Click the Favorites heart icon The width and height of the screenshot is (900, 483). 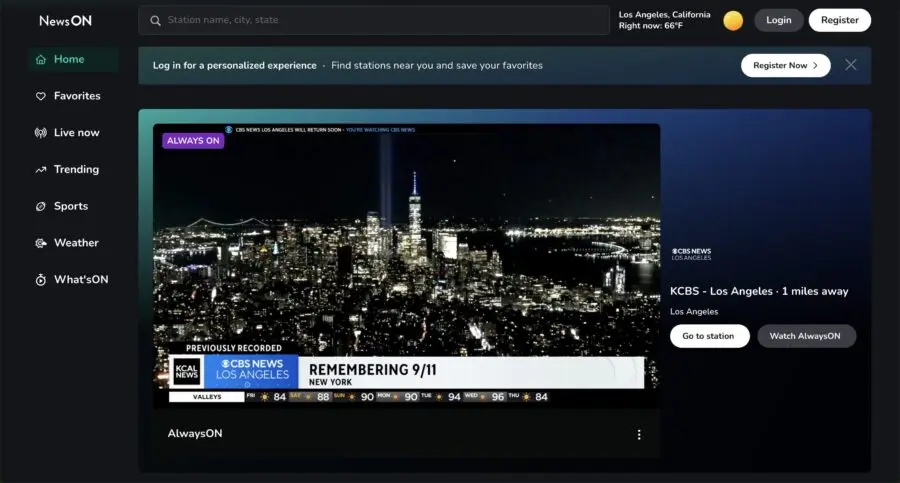click(41, 97)
